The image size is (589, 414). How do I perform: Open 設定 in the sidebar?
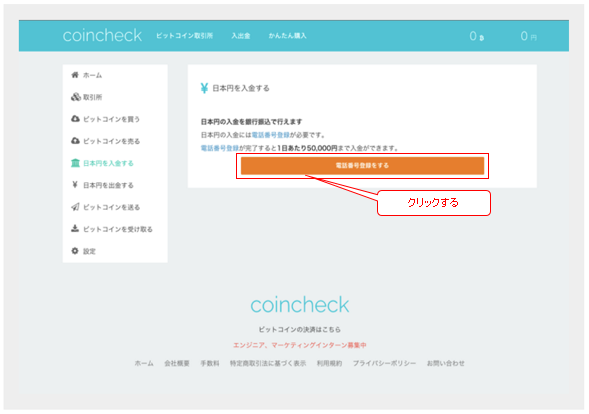coord(89,251)
